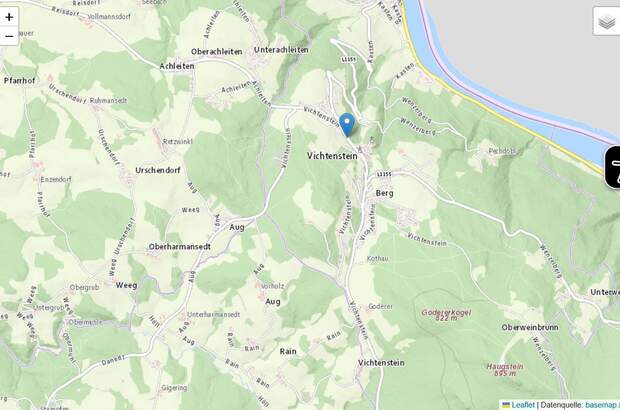
Task: Click the black accessibility widget icon
Action: pos(612,166)
